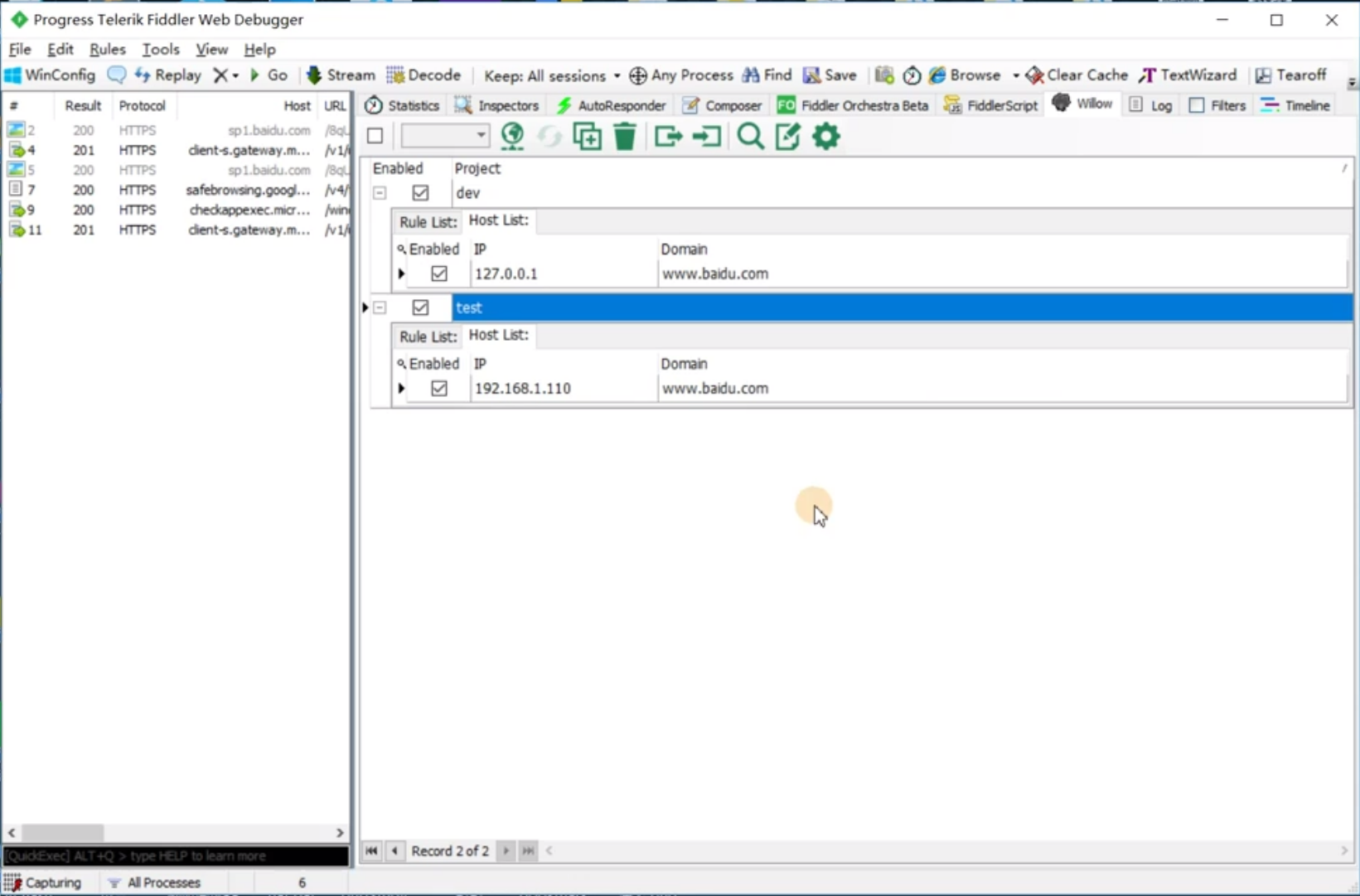Viewport: 1360px width, 896px height.
Task: Collapse the dev project tree node
Action: 380,193
